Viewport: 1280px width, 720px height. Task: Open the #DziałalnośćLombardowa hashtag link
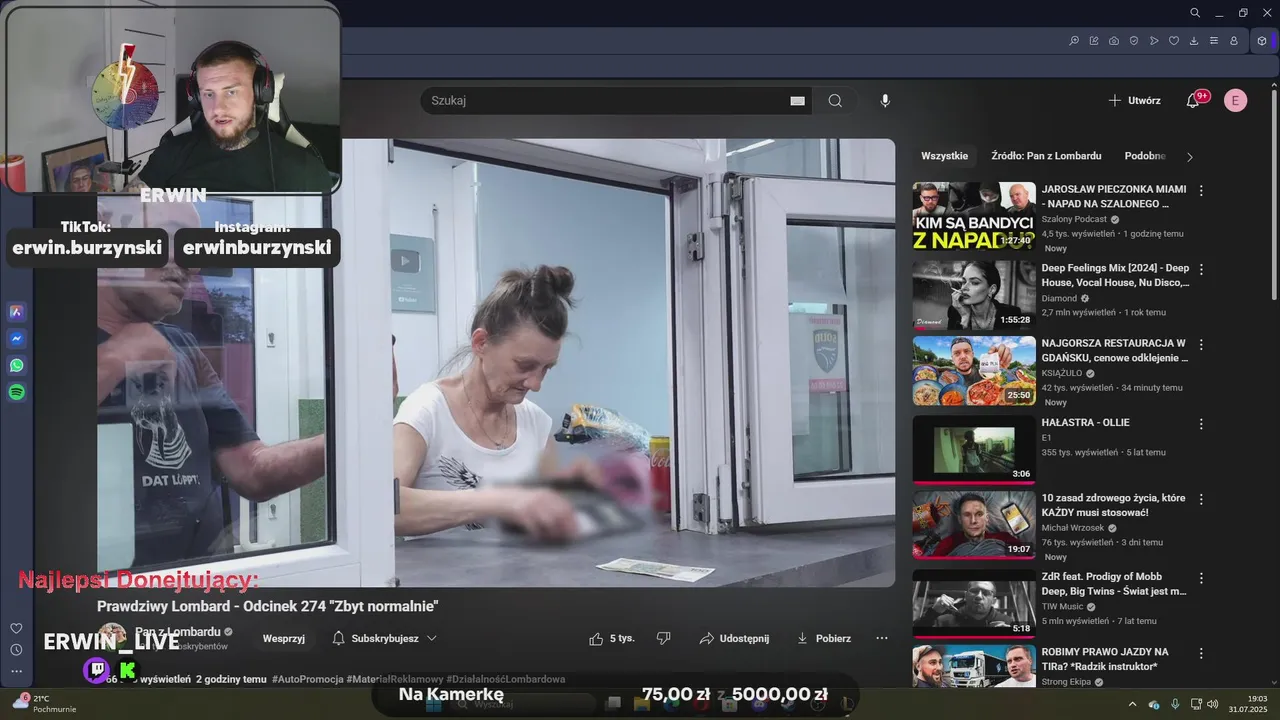(506, 679)
